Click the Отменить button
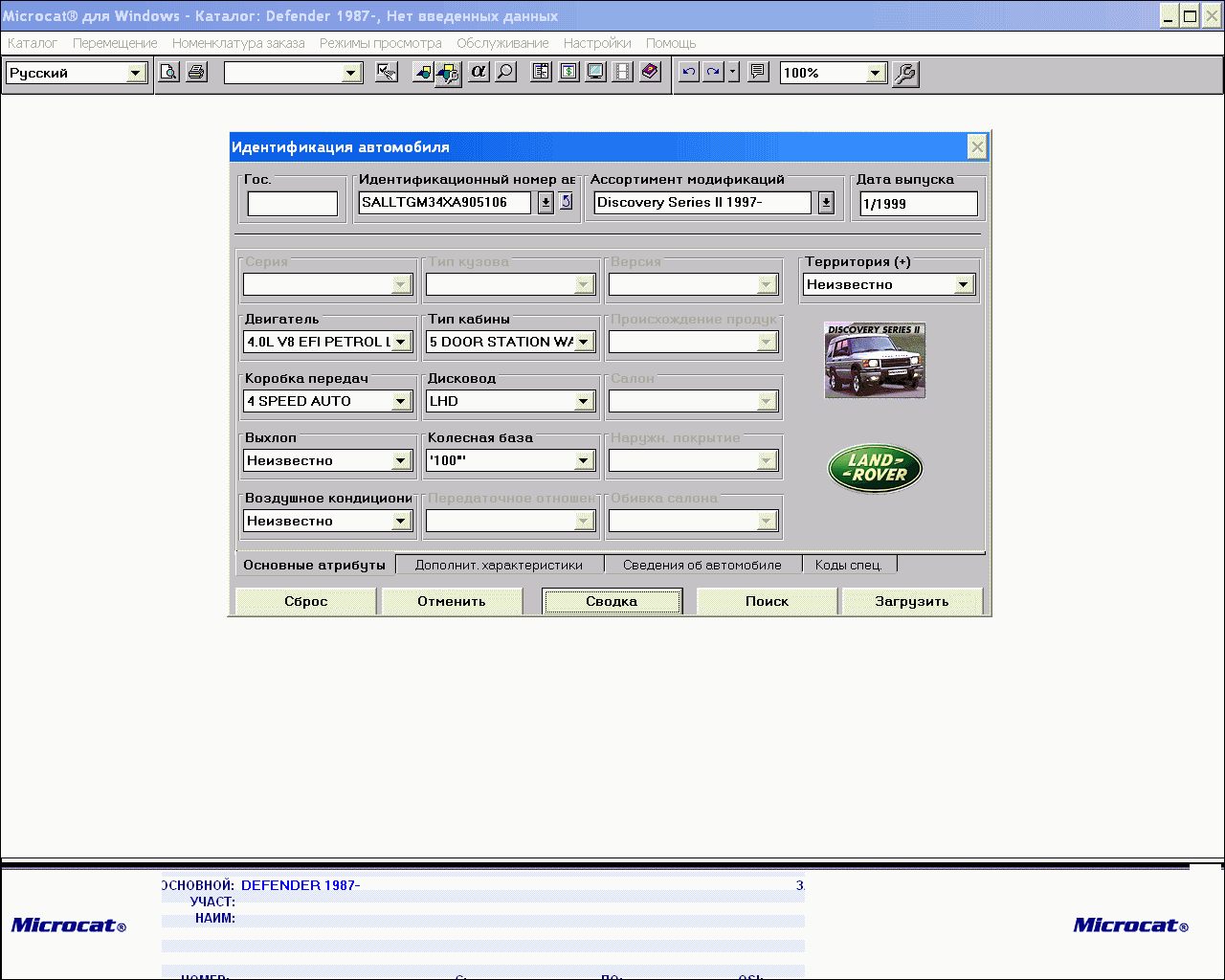Screen dimensions: 1225x980 (452, 601)
